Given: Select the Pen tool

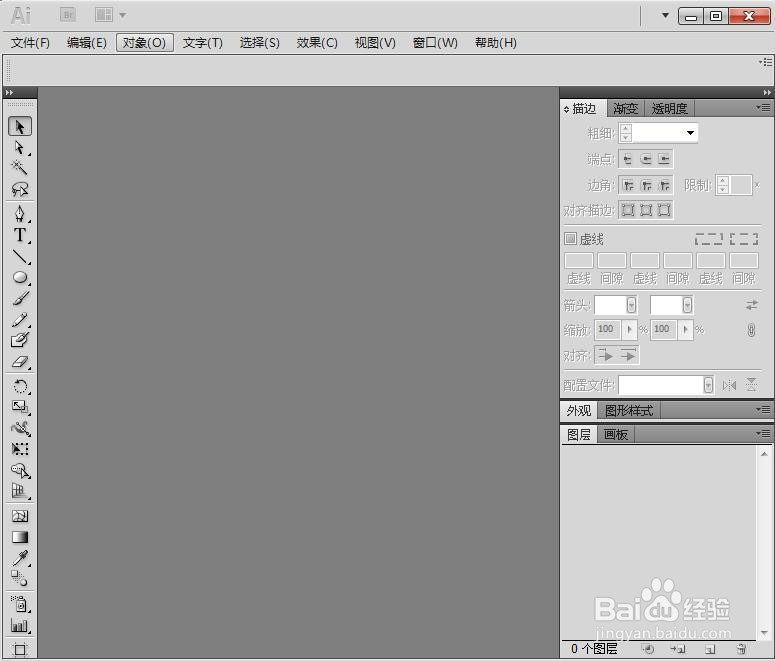Looking at the screenshot, I should pos(20,213).
